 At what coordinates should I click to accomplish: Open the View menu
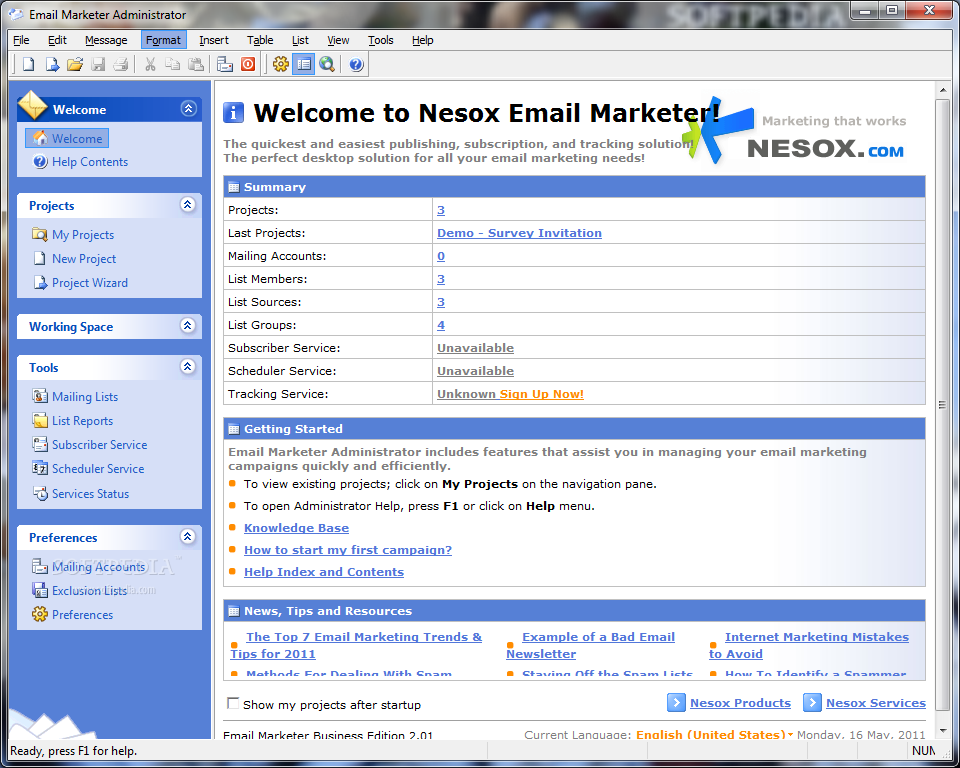pos(338,40)
